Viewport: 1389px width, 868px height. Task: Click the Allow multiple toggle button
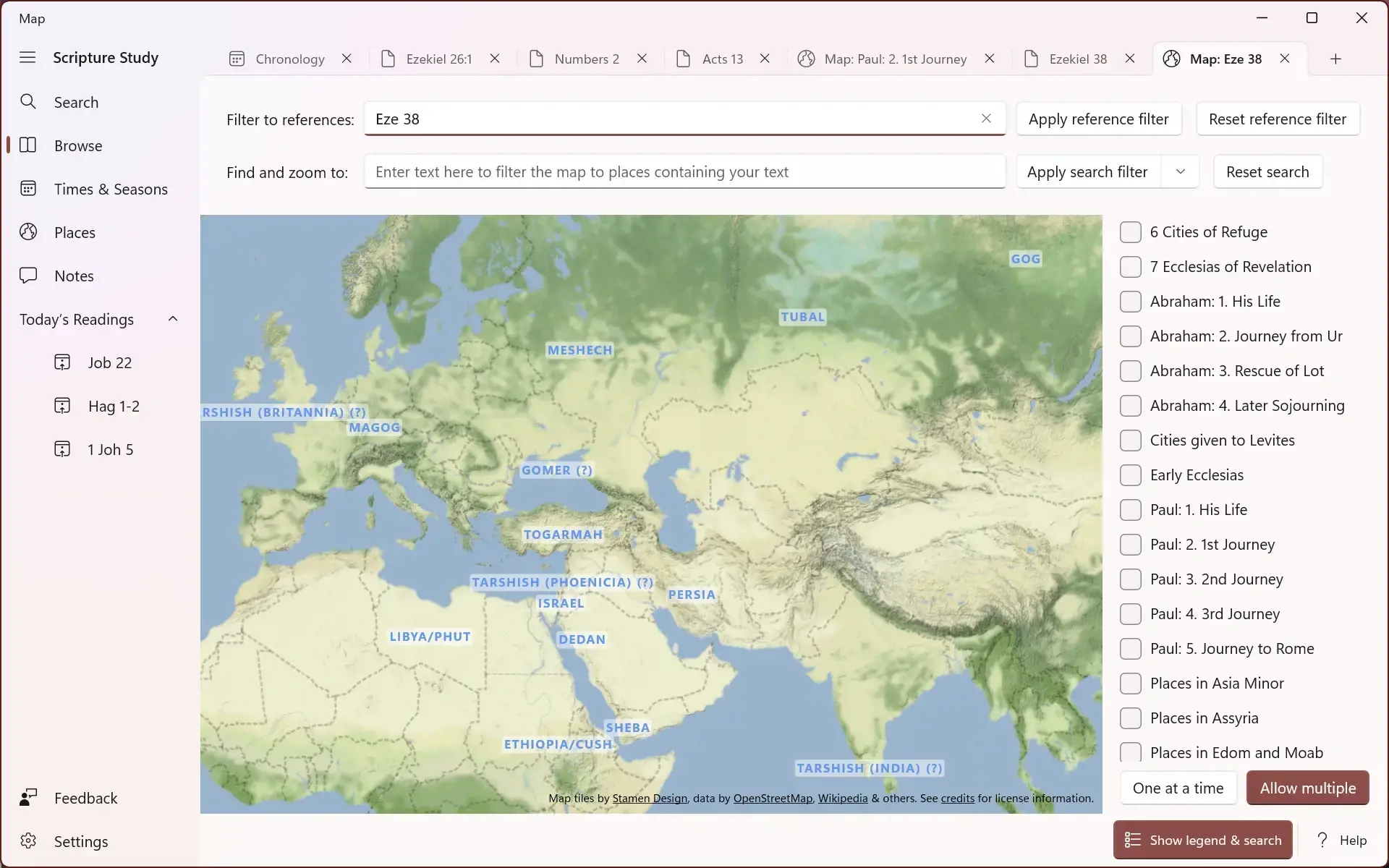1307,787
